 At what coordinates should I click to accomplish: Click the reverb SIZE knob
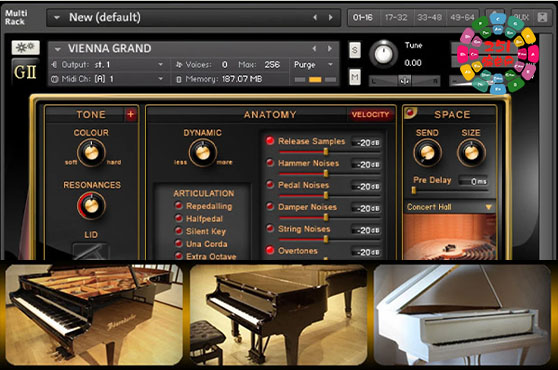[x=472, y=153]
